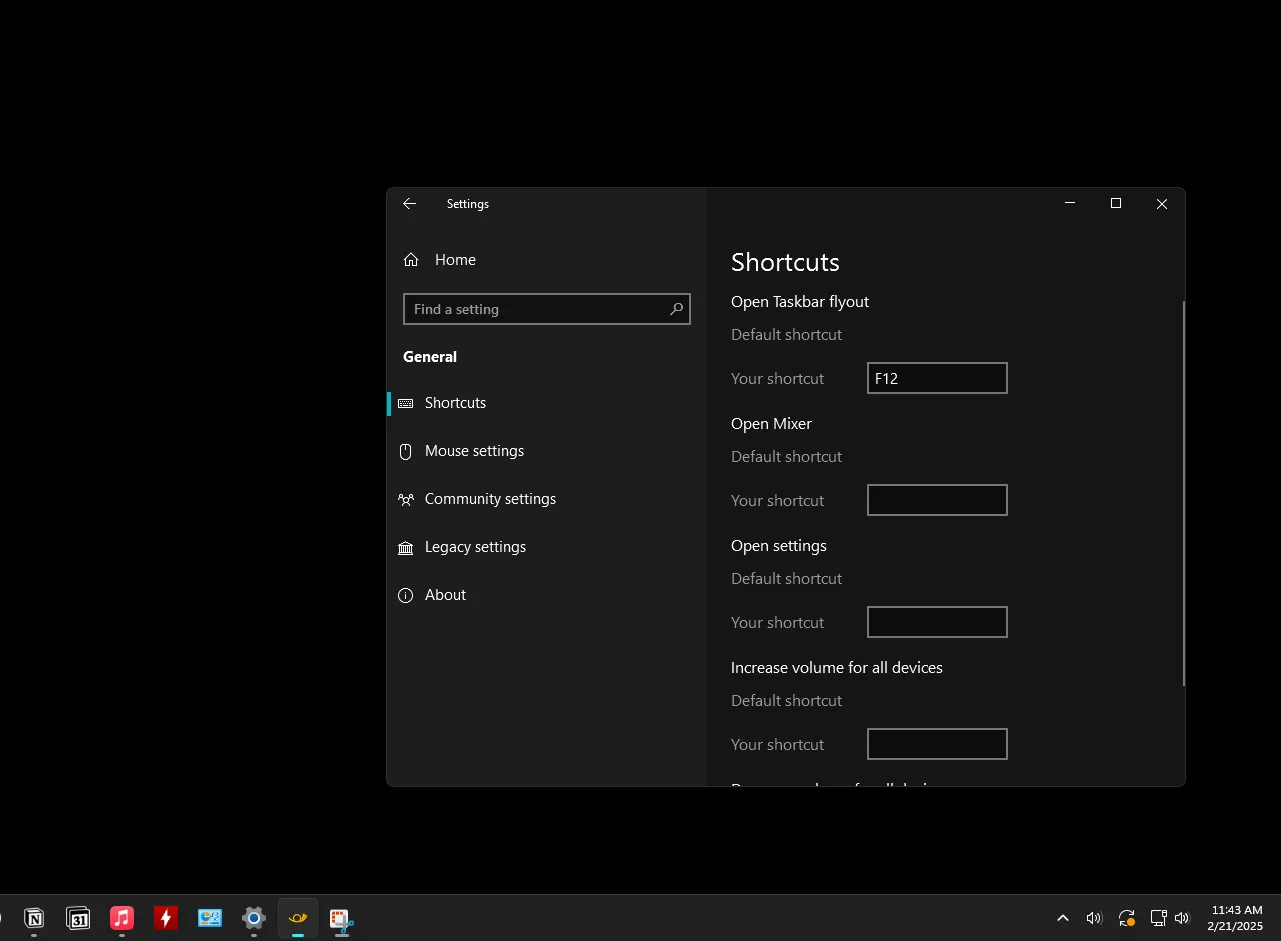1281x941 pixels.
Task: Click the Open Taskbar flyout label
Action: [x=800, y=302]
